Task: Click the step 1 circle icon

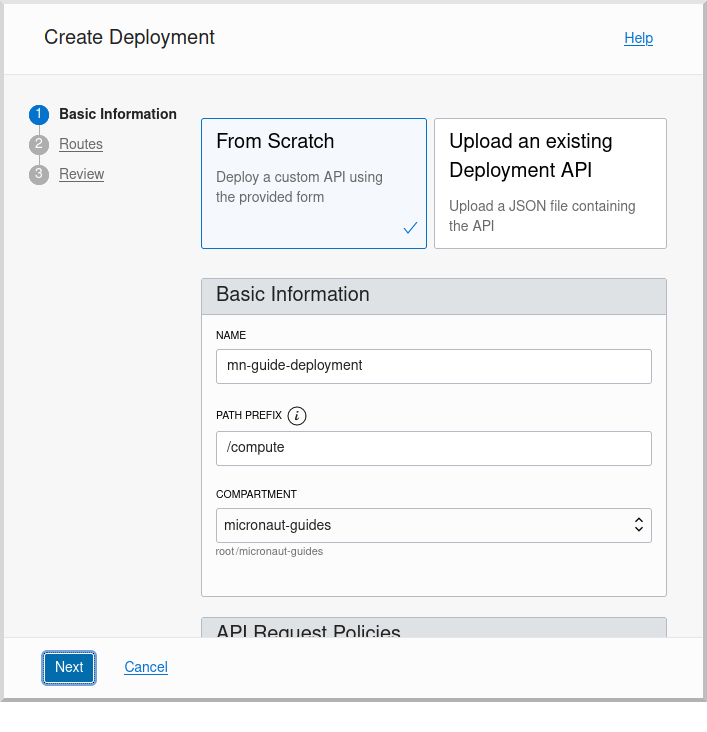Action: point(39,115)
